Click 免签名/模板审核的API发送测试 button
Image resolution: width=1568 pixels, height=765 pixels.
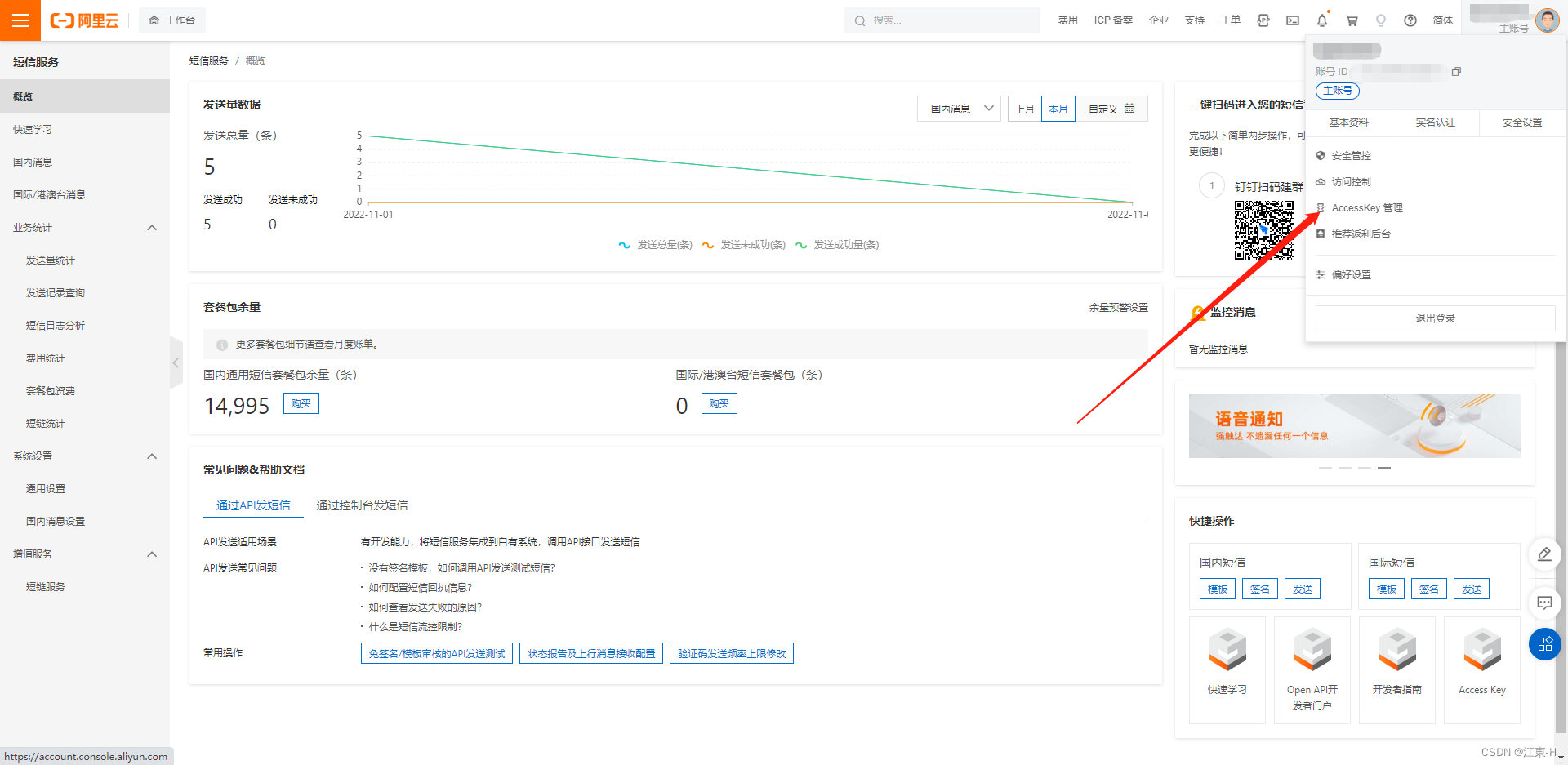tap(437, 653)
